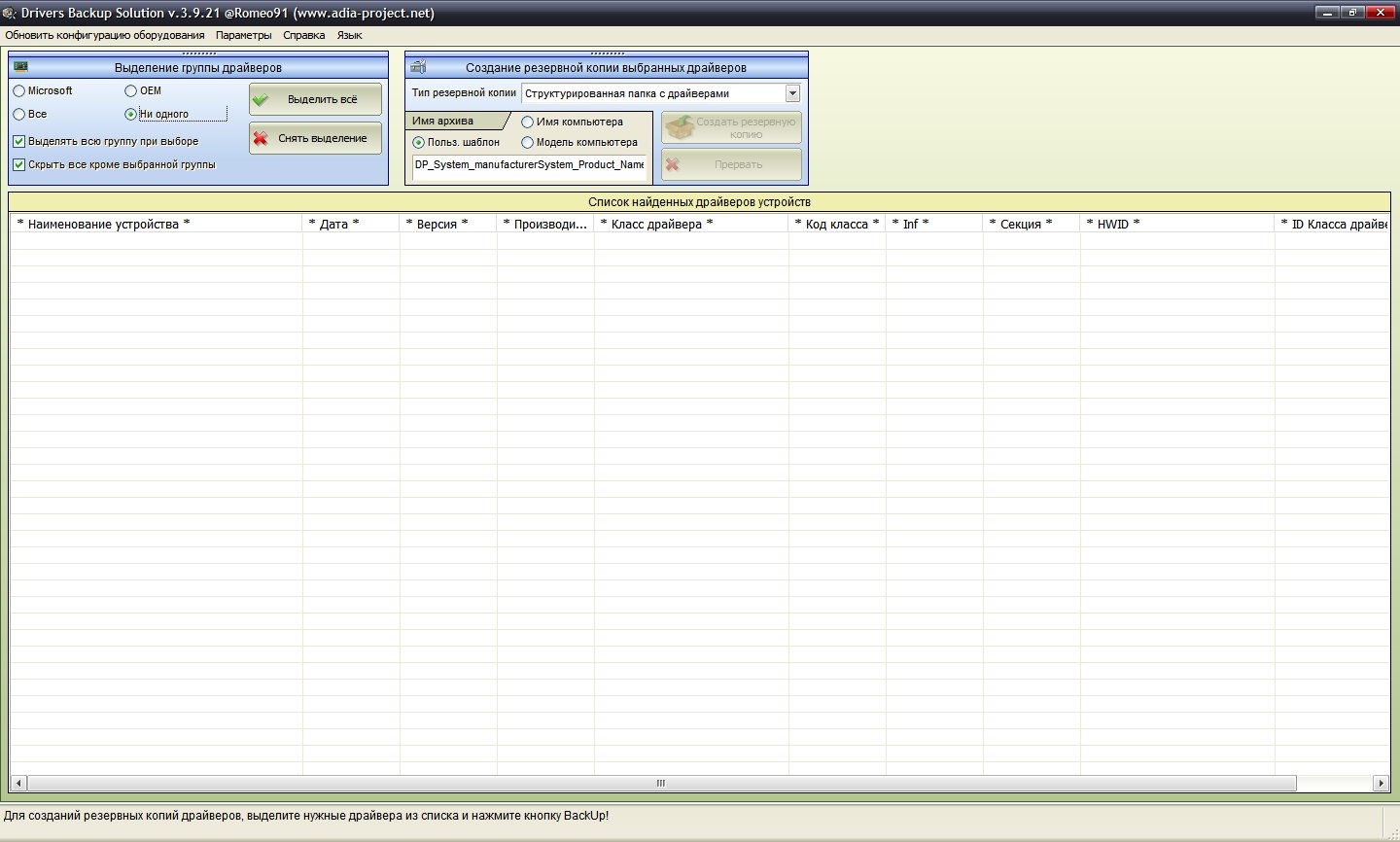
Task: Click the horizontal scrollbar right arrow
Action: tap(1381, 783)
